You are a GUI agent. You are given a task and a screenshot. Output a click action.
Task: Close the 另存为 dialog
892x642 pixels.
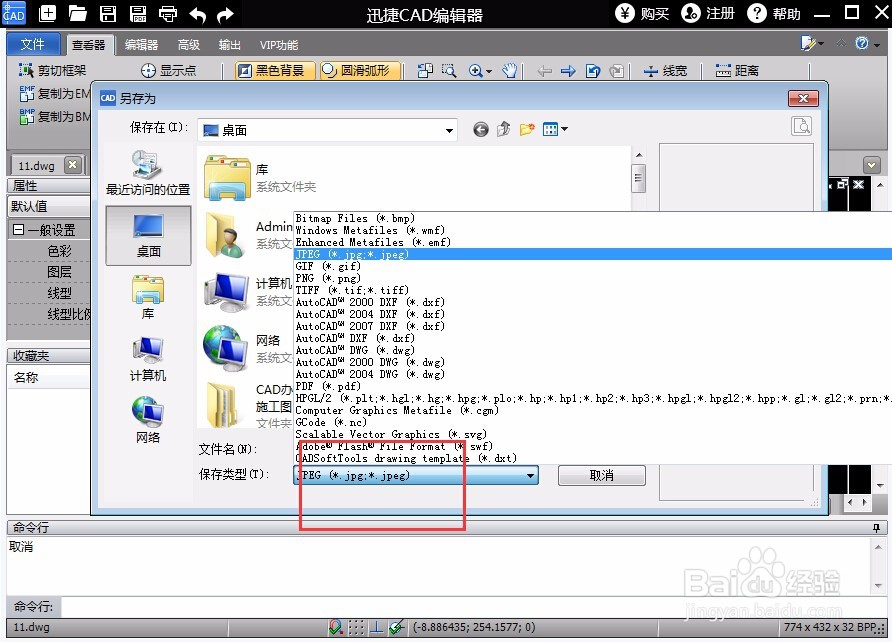coord(803,98)
